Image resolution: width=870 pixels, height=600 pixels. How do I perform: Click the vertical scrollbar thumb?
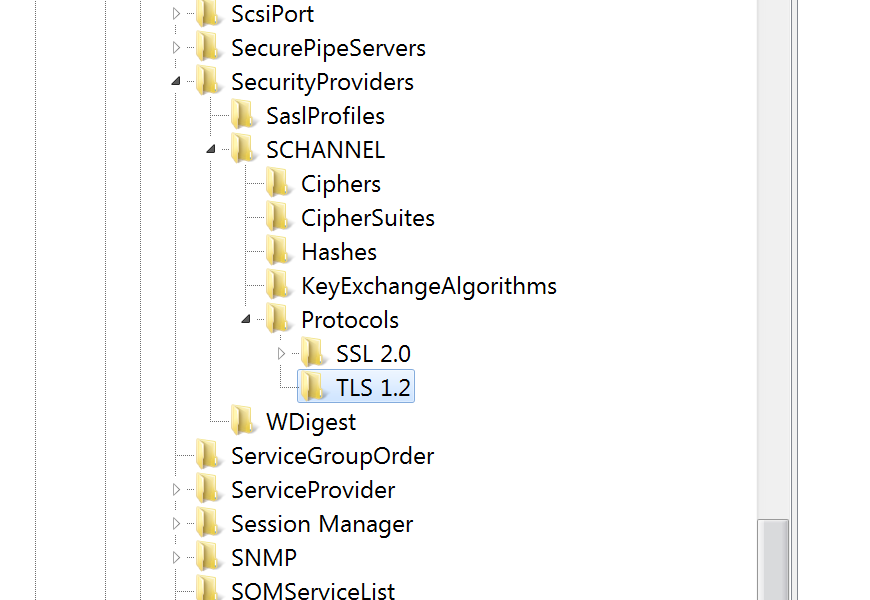pyautogui.click(x=773, y=560)
